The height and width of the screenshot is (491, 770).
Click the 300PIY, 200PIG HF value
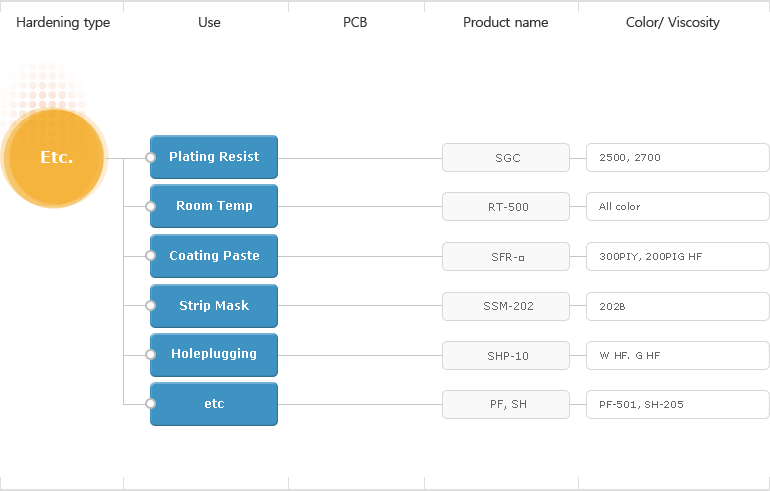(678, 256)
